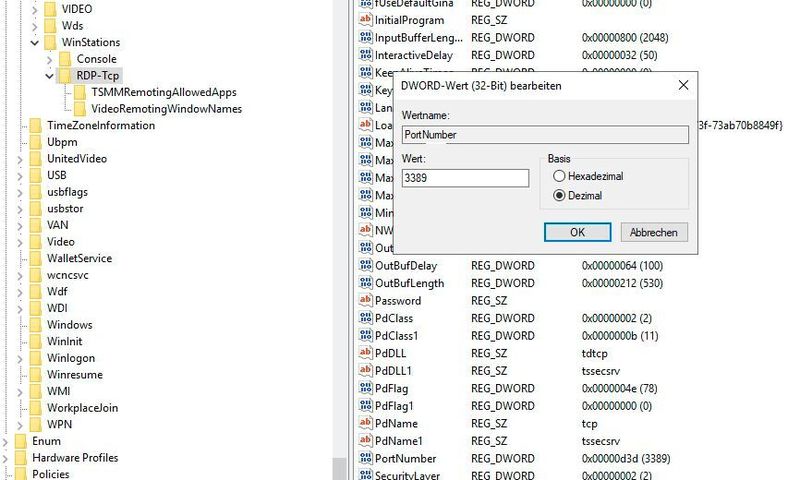Select the usbstor tree item
The image size is (800, 480).
click(65, 208)
